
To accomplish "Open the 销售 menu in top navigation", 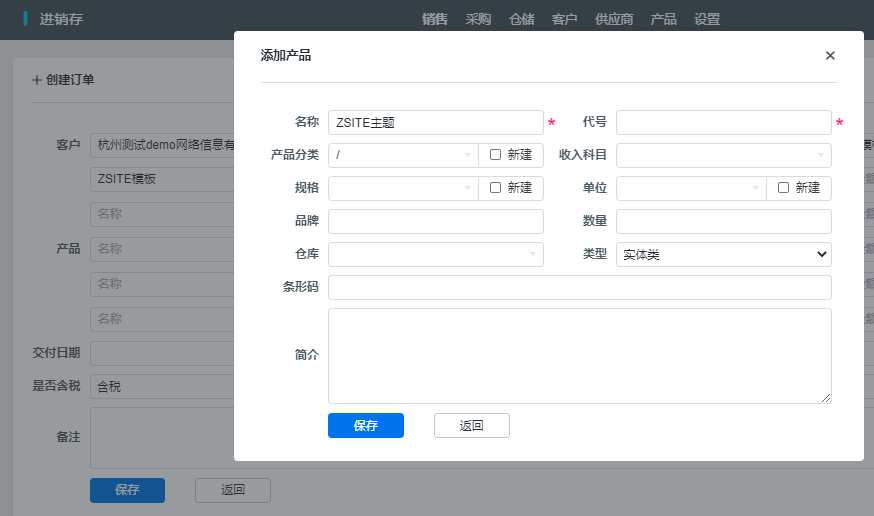I will 435,19.
